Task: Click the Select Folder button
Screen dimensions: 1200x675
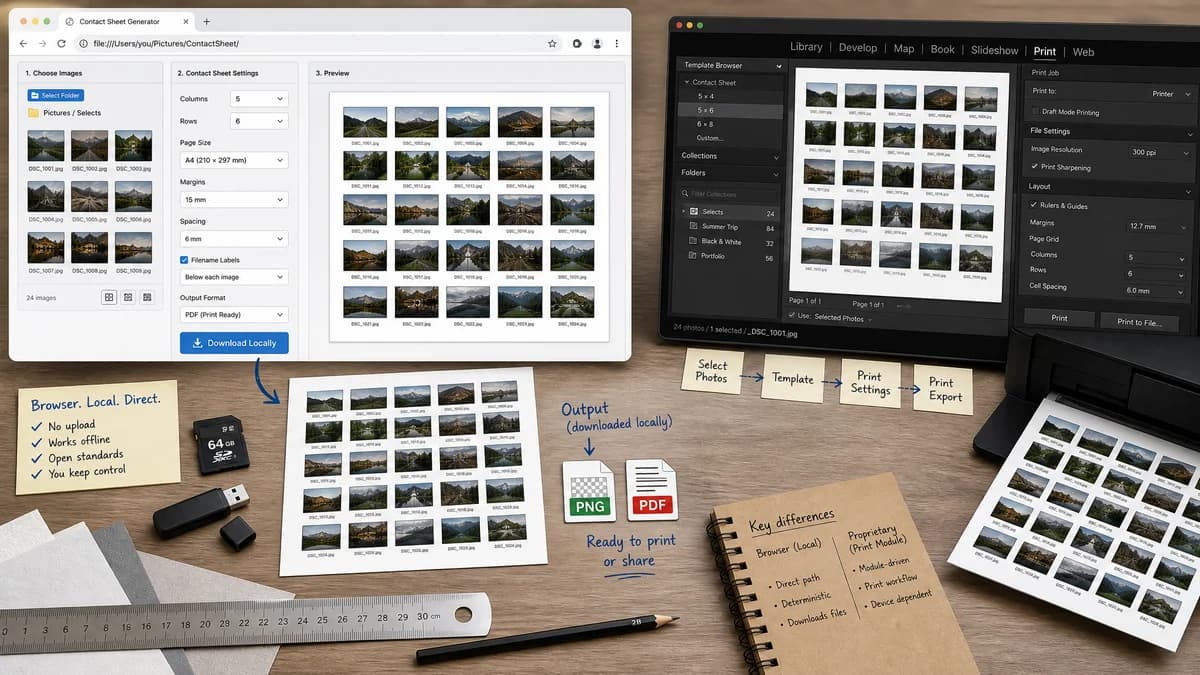Action: pos(55,95)
